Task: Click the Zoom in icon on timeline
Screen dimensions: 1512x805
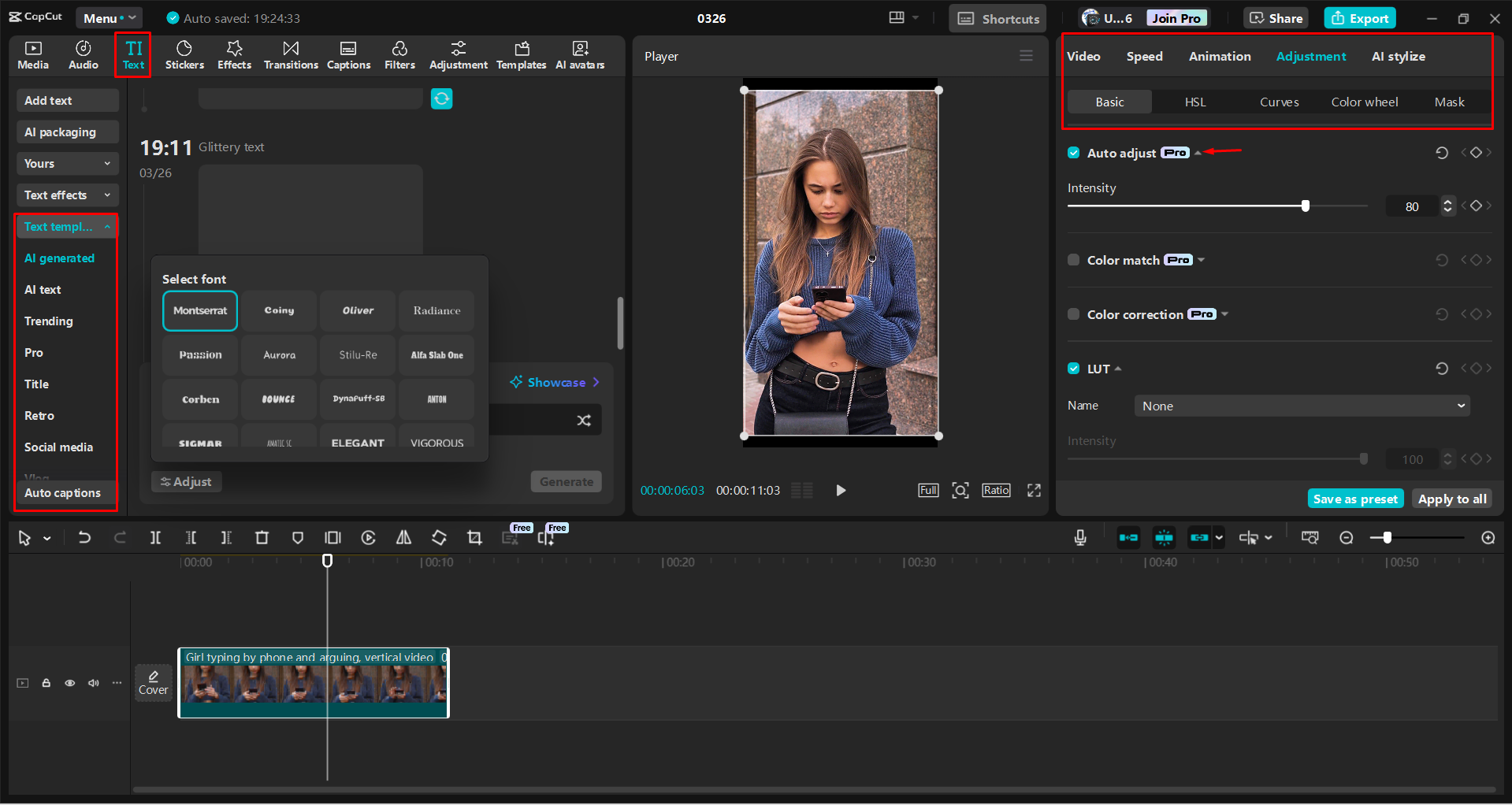Action: [x=1488, y=537]
